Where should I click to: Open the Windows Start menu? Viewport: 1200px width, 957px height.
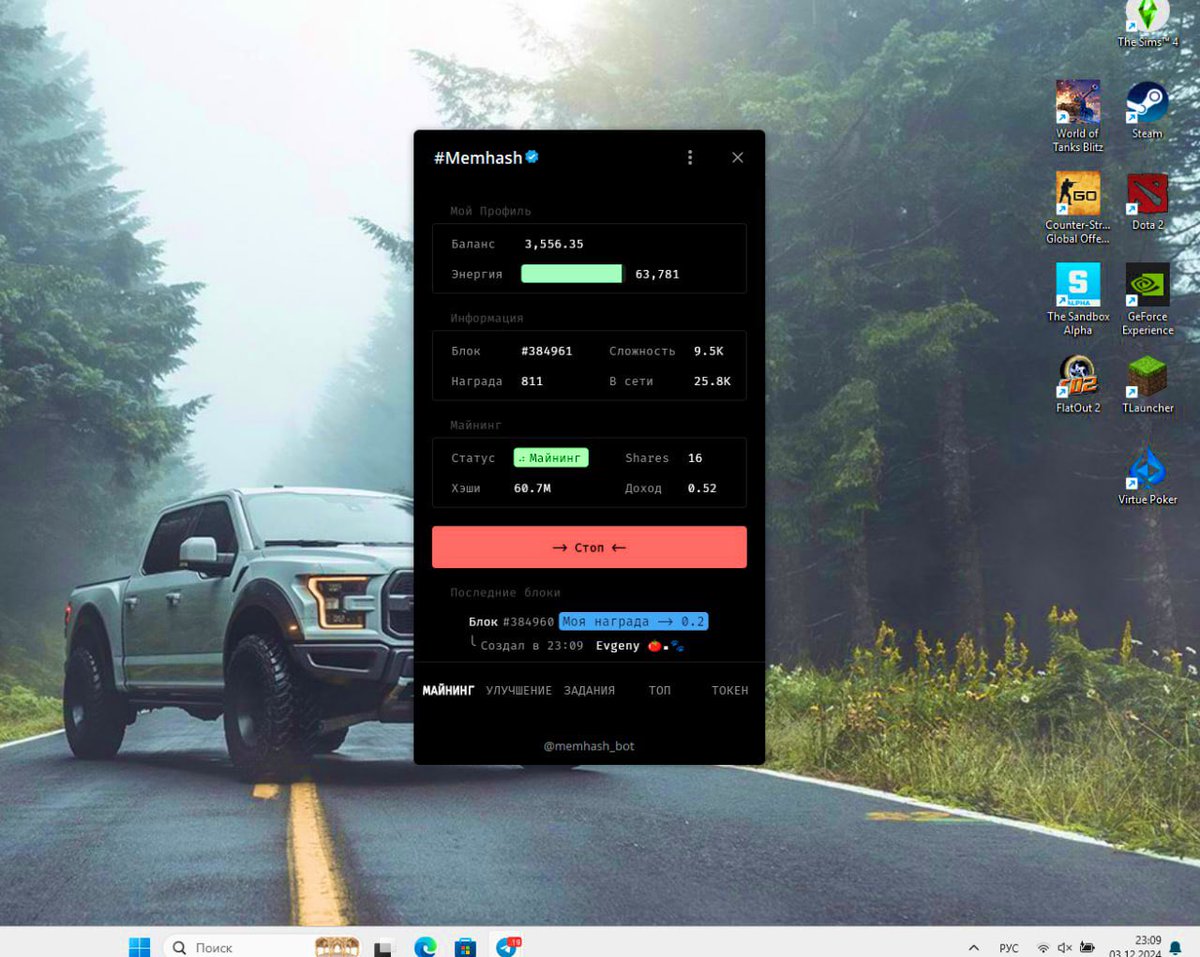[x=140, y=946]
